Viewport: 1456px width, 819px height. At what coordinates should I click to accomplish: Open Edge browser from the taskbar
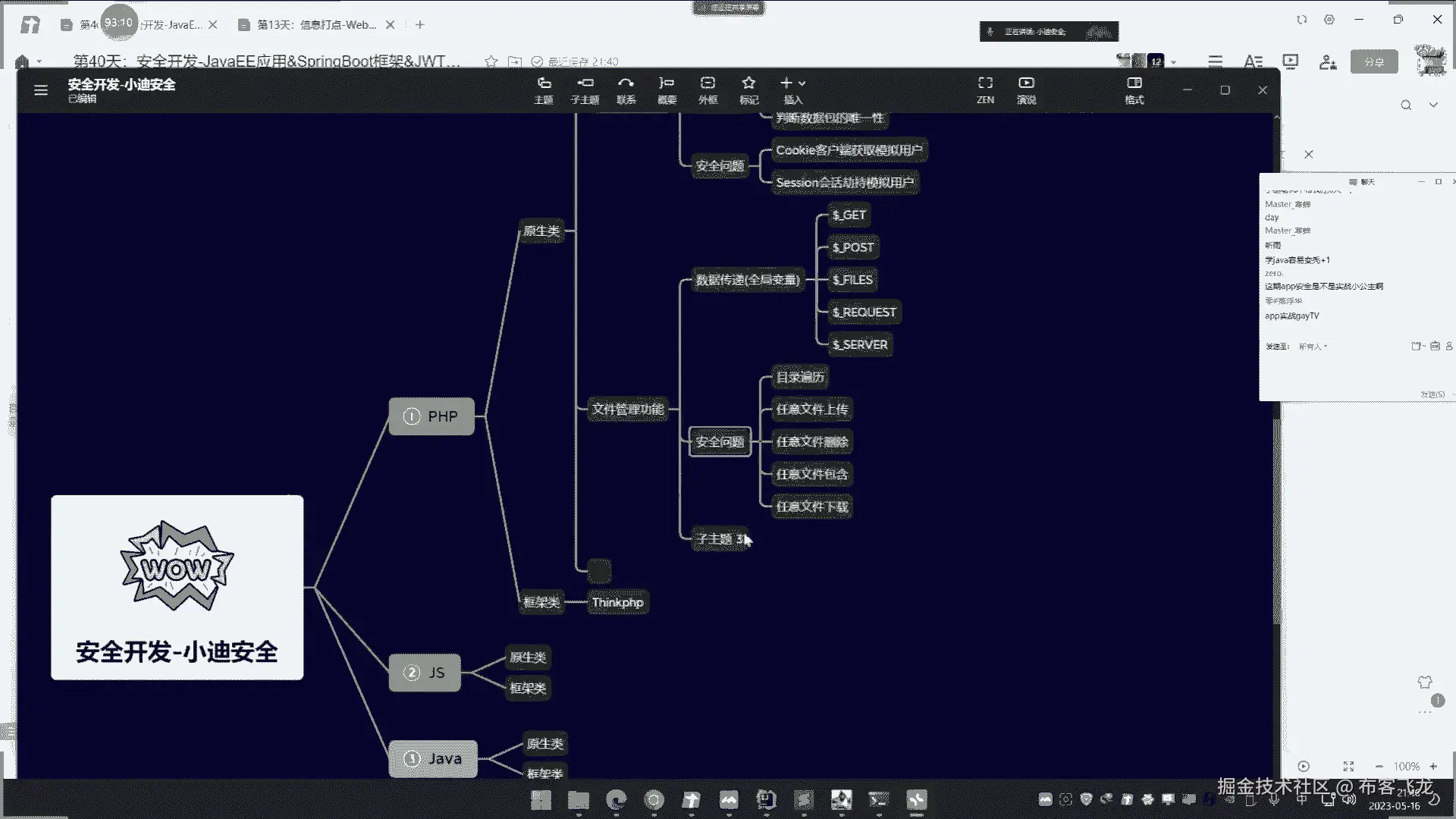click(x=617, y=800)
